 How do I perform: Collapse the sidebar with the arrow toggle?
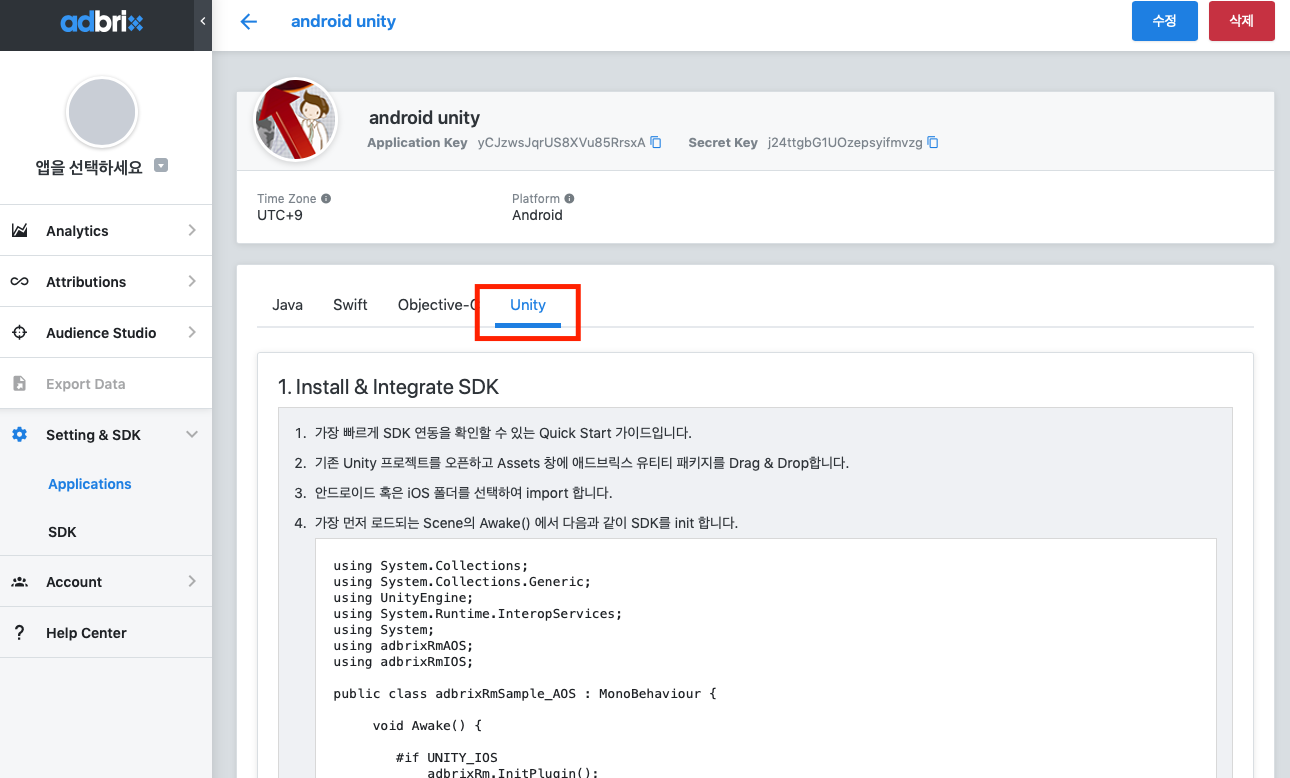tap(203, 21)
